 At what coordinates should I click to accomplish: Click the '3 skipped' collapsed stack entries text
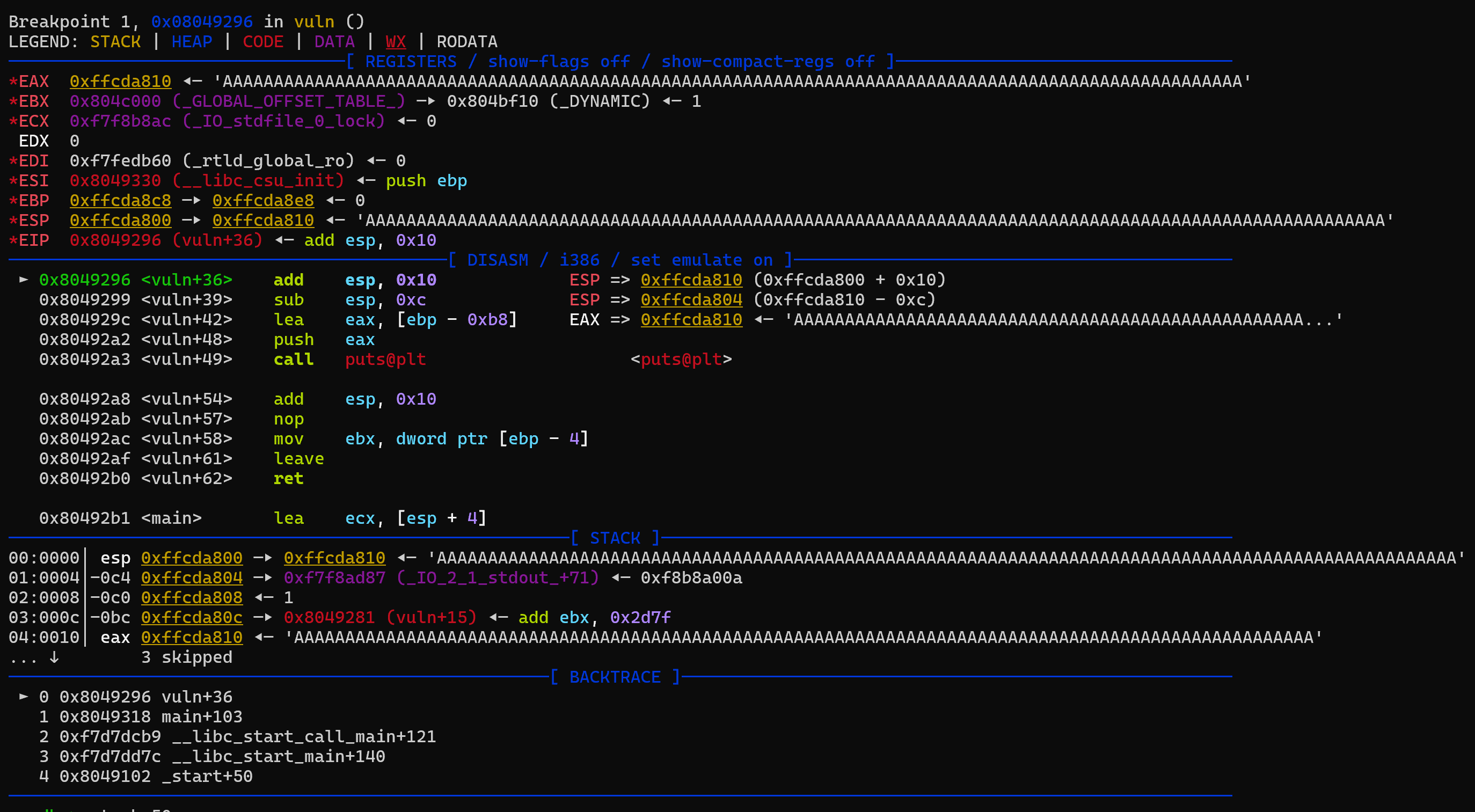187,657
